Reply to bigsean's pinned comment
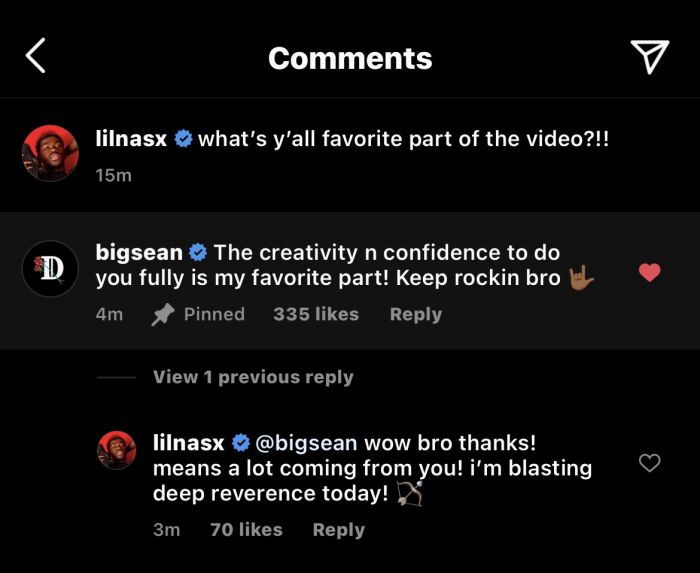The image size is (700, 573). click(x=416, y=314)
